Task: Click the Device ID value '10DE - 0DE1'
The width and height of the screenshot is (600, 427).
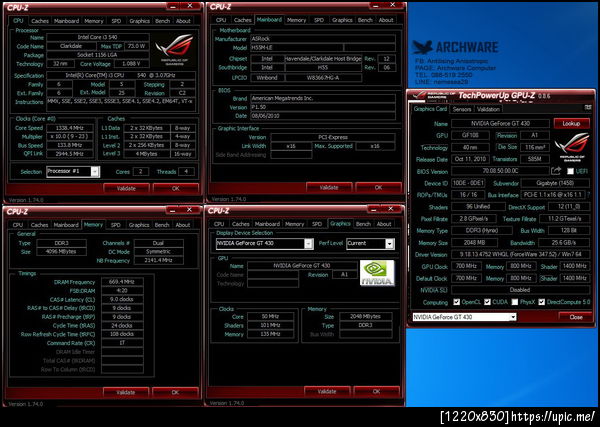Action: point(468,183)
